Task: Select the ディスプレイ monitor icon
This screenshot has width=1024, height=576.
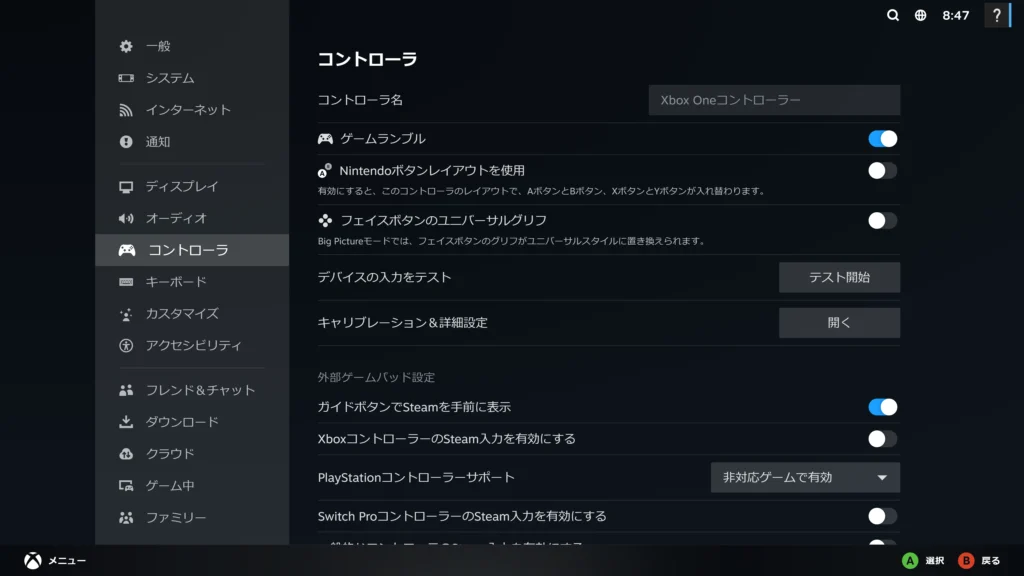Action: pyautogui.click(x=126, y=186)
